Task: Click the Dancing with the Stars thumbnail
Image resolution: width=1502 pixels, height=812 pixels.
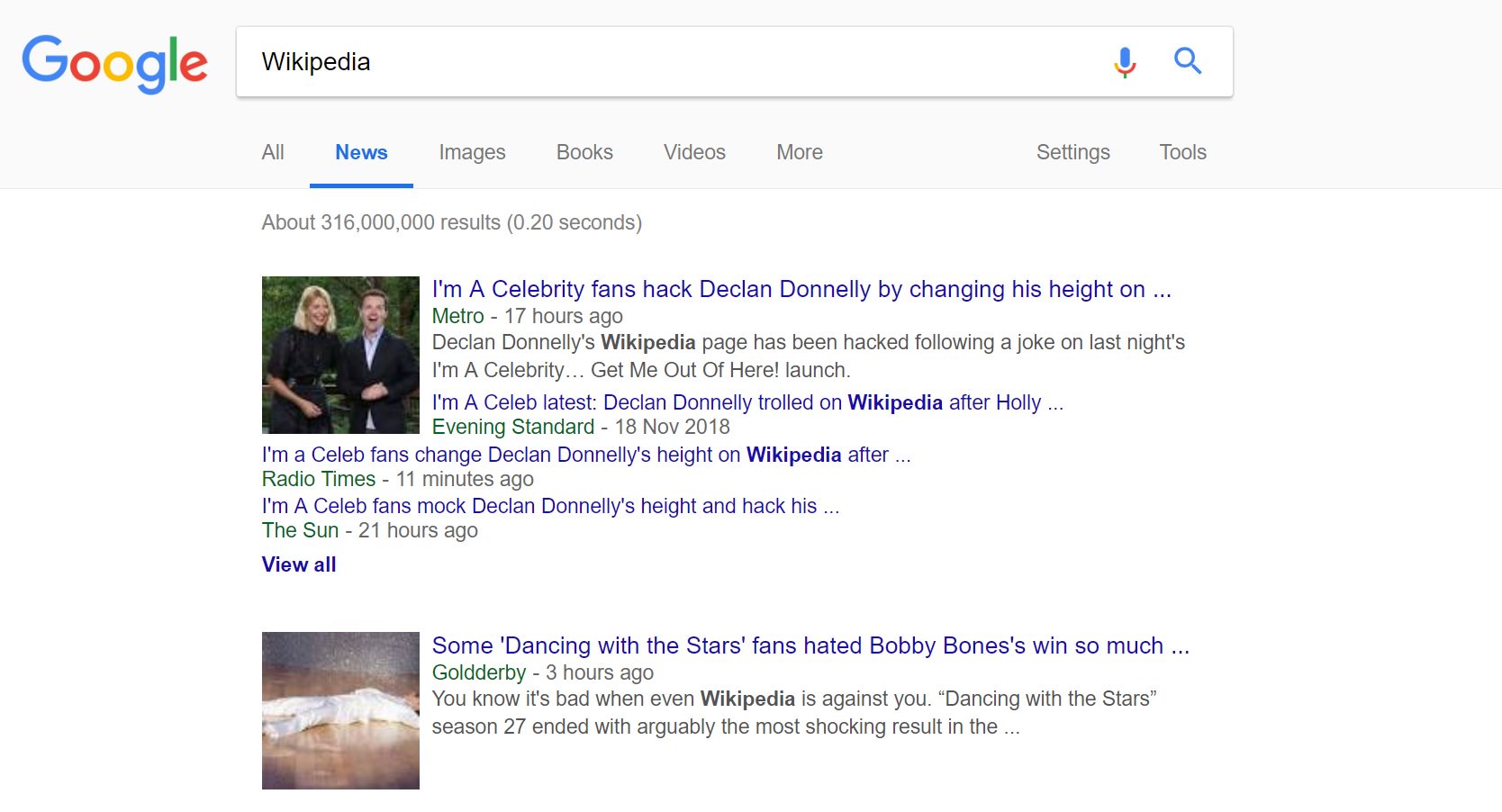Action: tap(340, 710)
